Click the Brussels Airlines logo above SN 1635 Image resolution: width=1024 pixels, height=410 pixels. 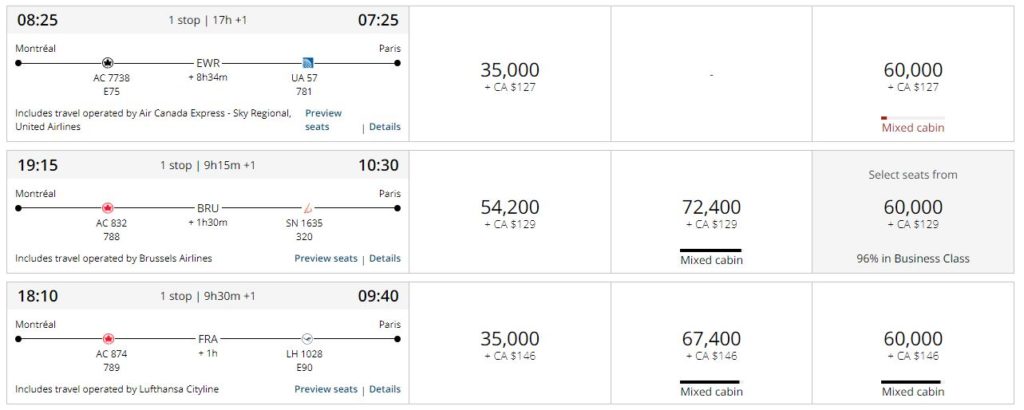[x=309, y=208]
